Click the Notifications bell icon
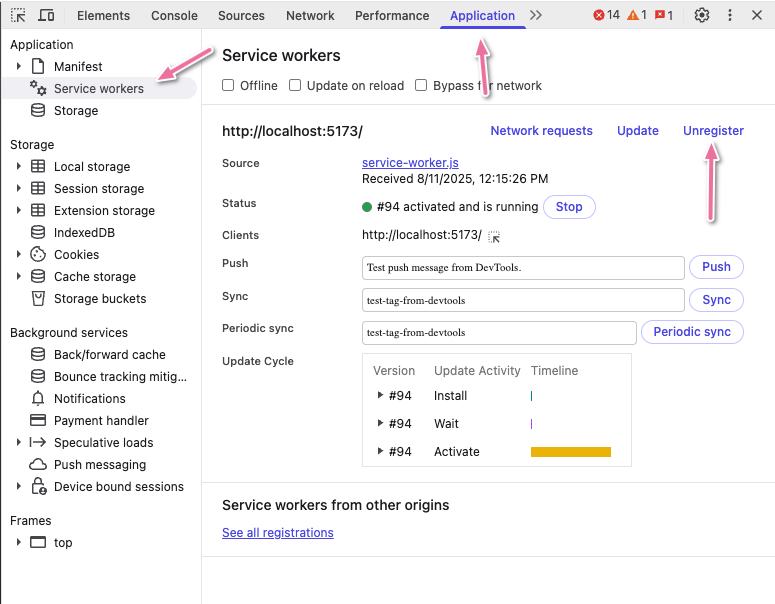 click(38, 398)
